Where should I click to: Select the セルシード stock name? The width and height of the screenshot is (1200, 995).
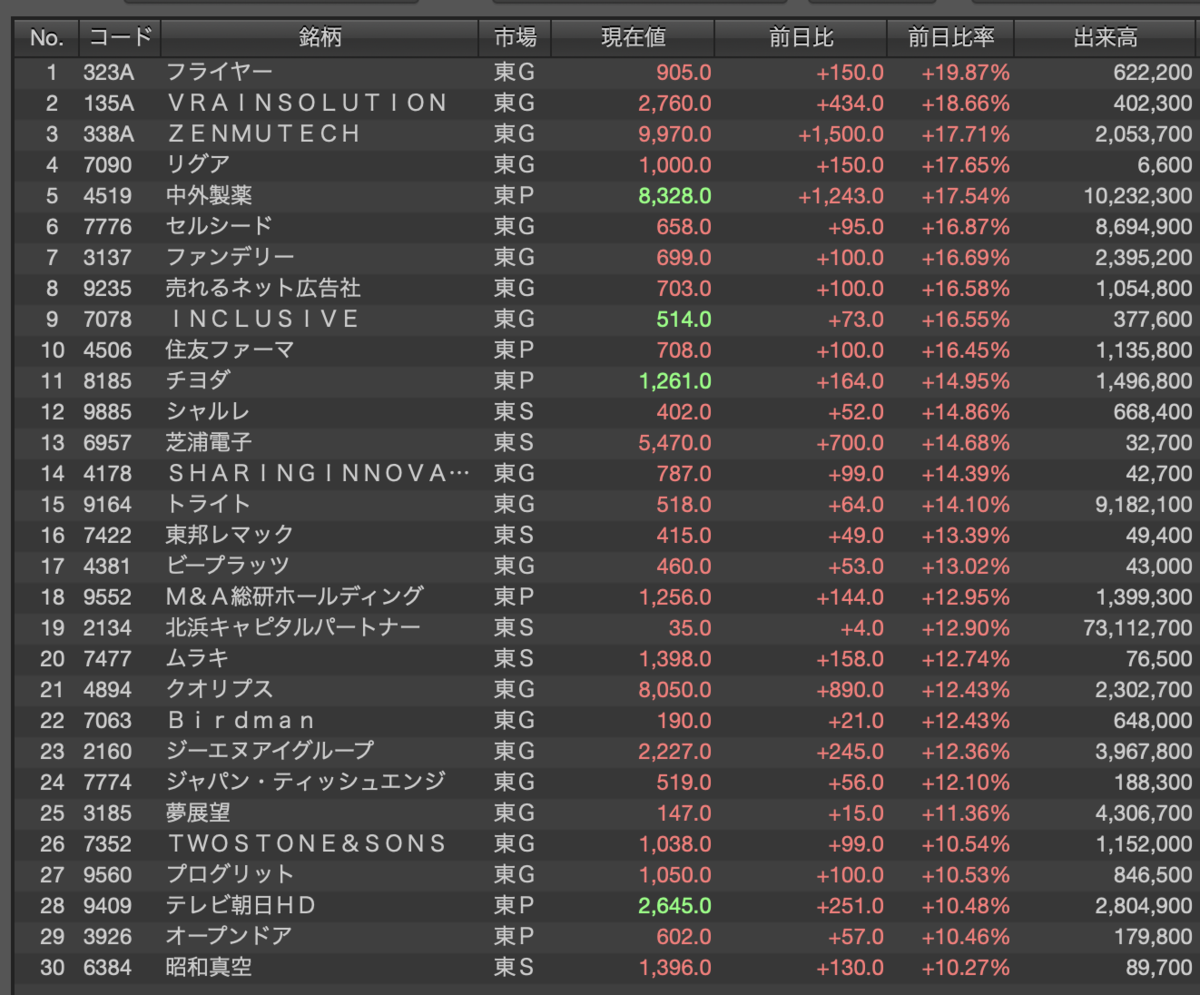tap(219, 227)
